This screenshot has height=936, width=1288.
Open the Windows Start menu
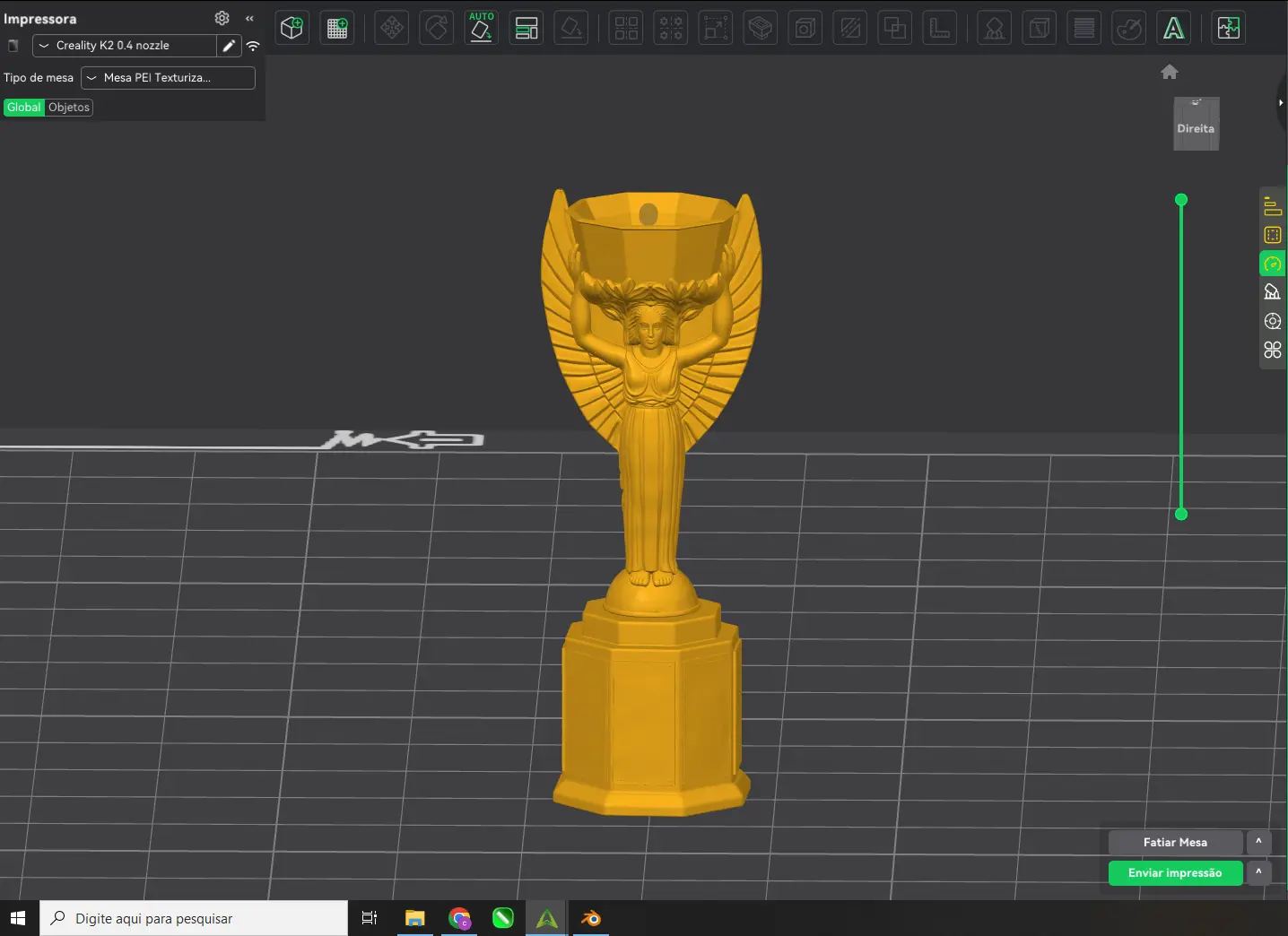point(18,918)
